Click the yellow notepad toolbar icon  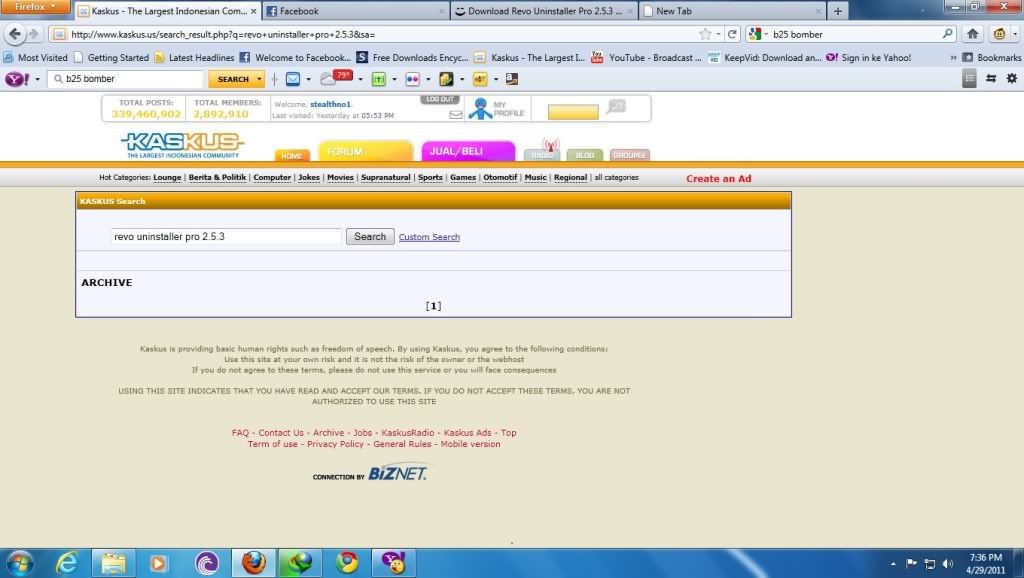[447, 79]
